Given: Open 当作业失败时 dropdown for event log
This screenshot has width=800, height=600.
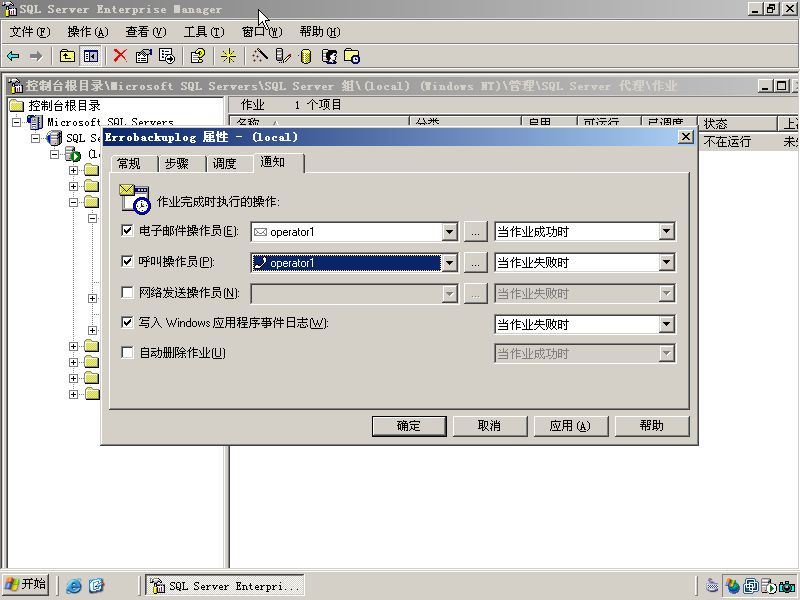Looking at the screenshot, I should tap(666, 324).
